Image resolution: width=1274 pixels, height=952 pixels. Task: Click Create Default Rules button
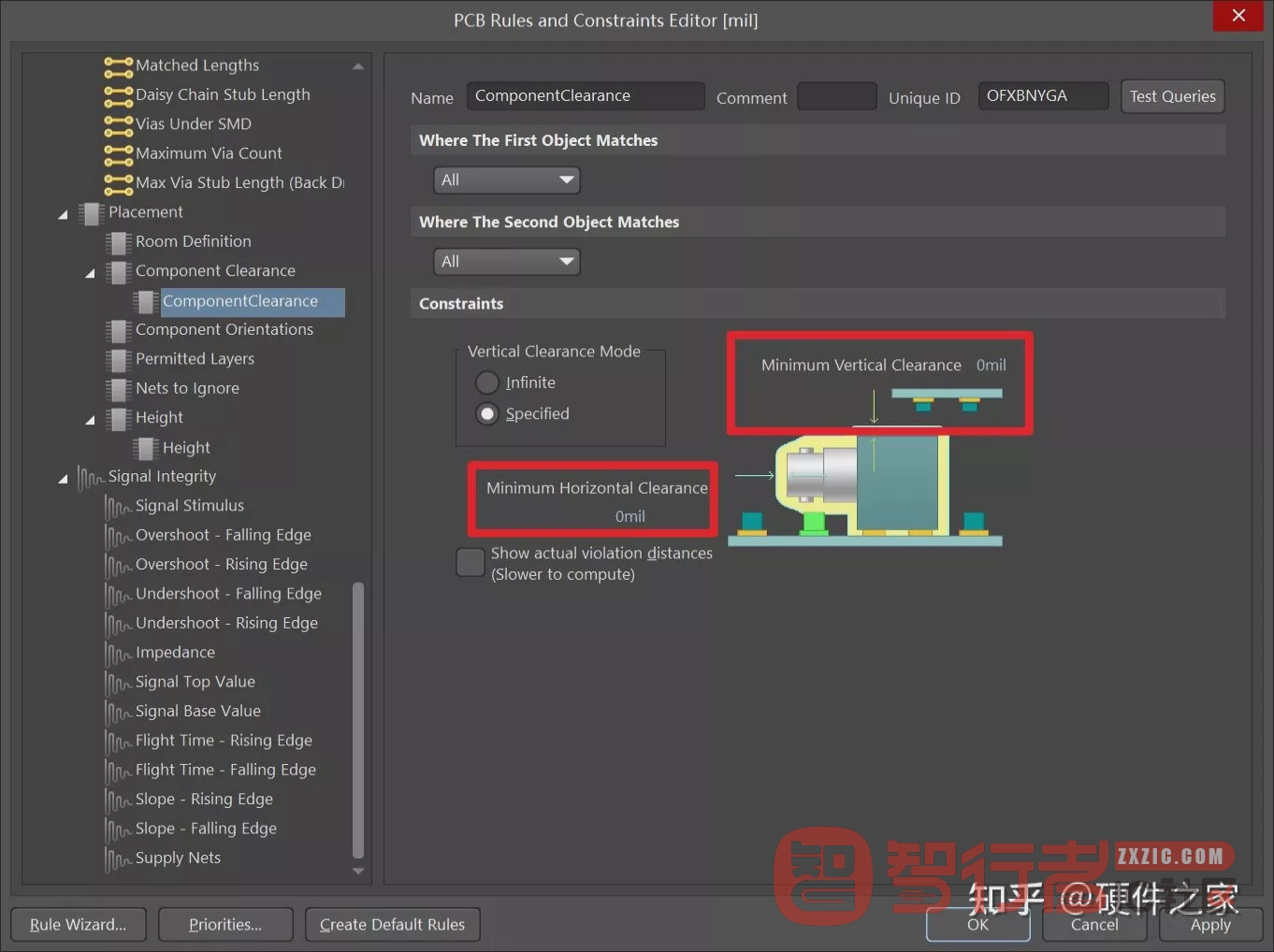(392, 925)
